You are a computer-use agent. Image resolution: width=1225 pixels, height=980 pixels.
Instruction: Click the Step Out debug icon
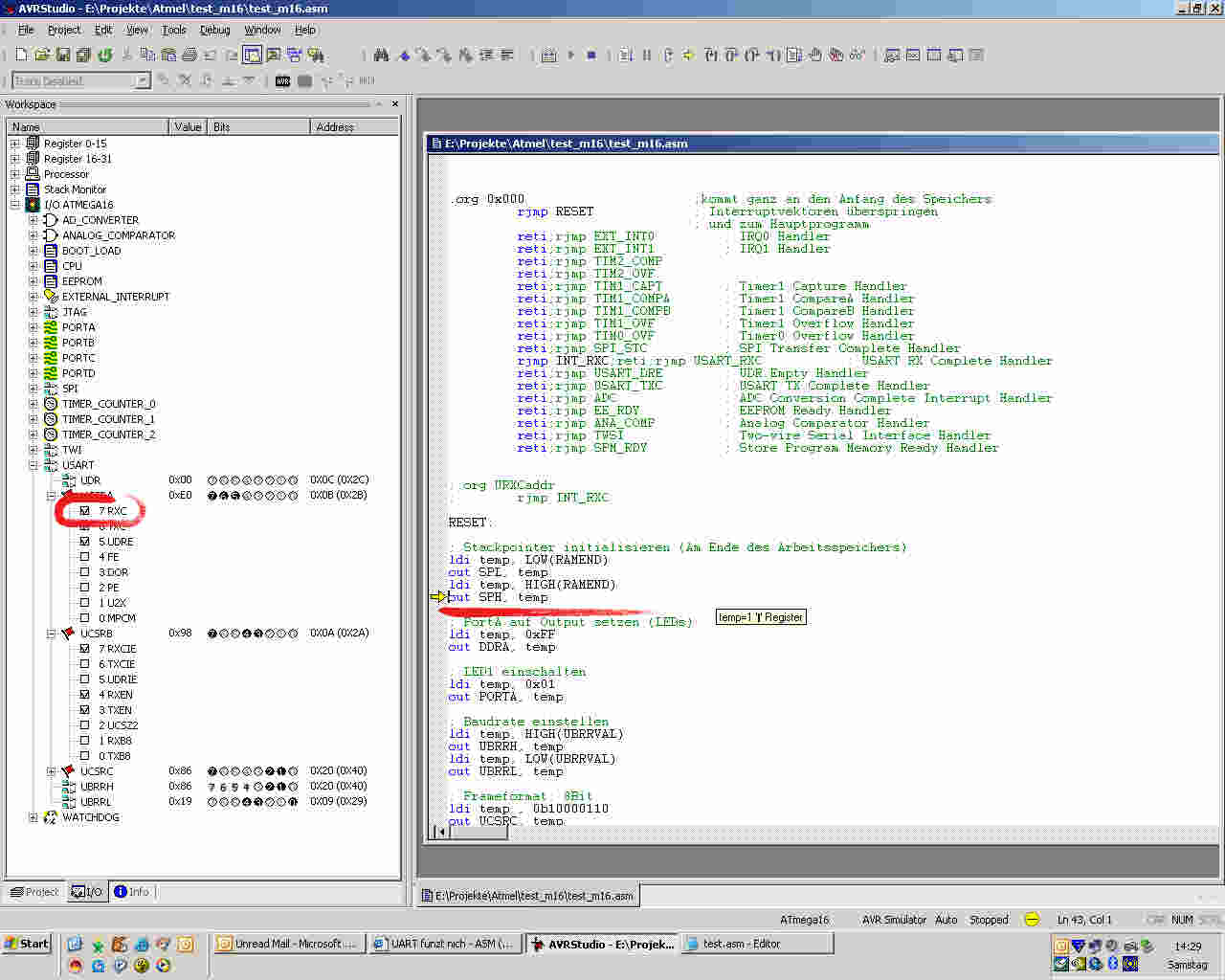[x=752, y=56]
